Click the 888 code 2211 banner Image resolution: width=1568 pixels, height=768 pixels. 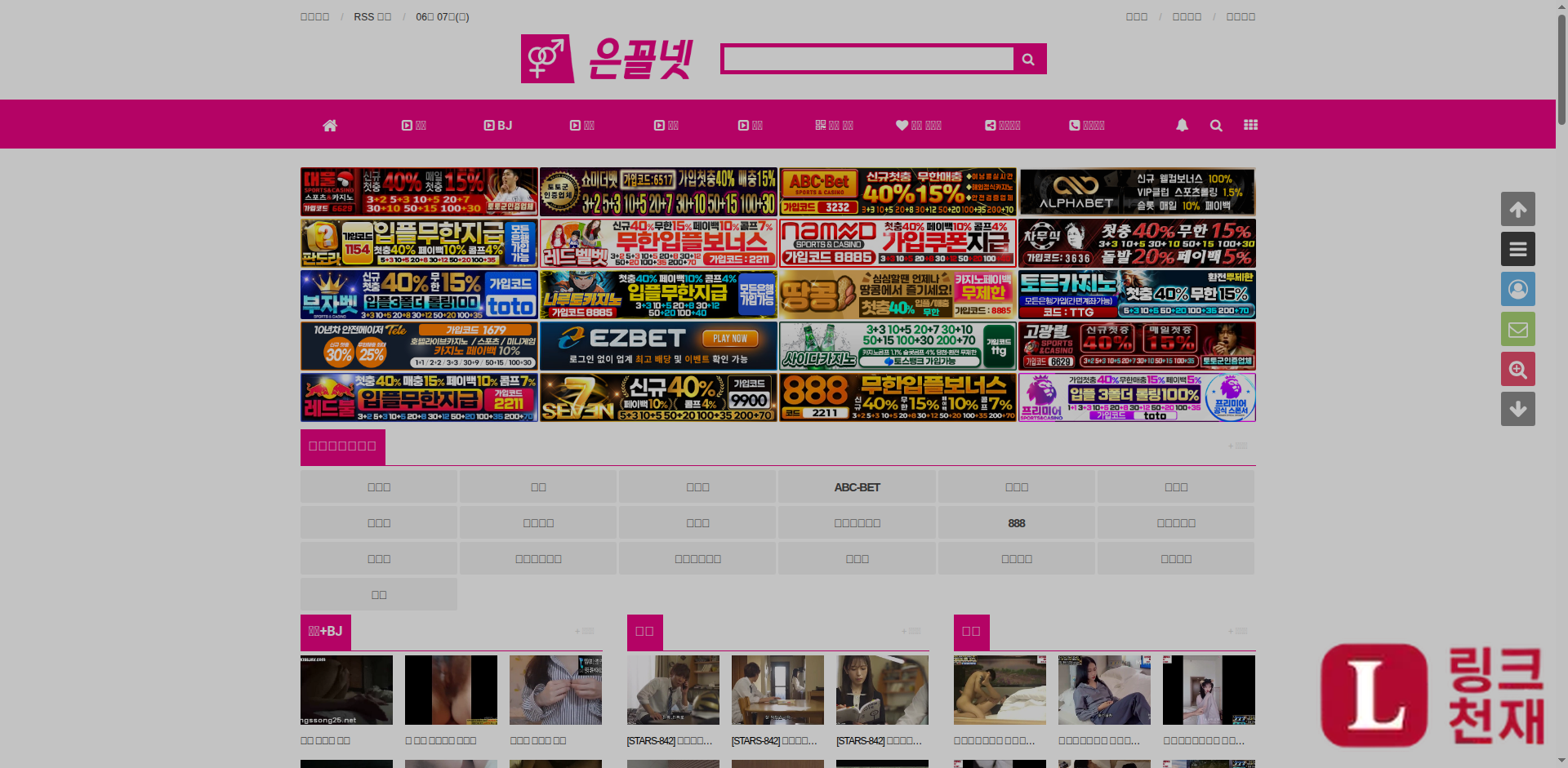pos(898,397)
